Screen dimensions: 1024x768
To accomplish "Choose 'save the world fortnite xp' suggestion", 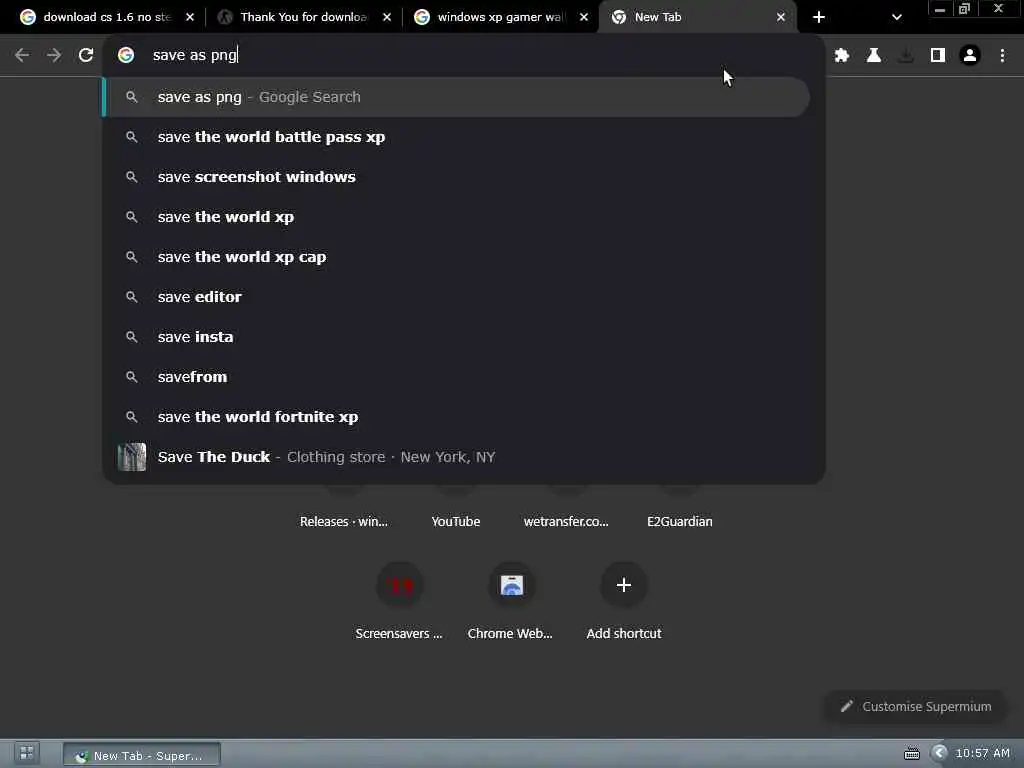I will pos(456,417).
